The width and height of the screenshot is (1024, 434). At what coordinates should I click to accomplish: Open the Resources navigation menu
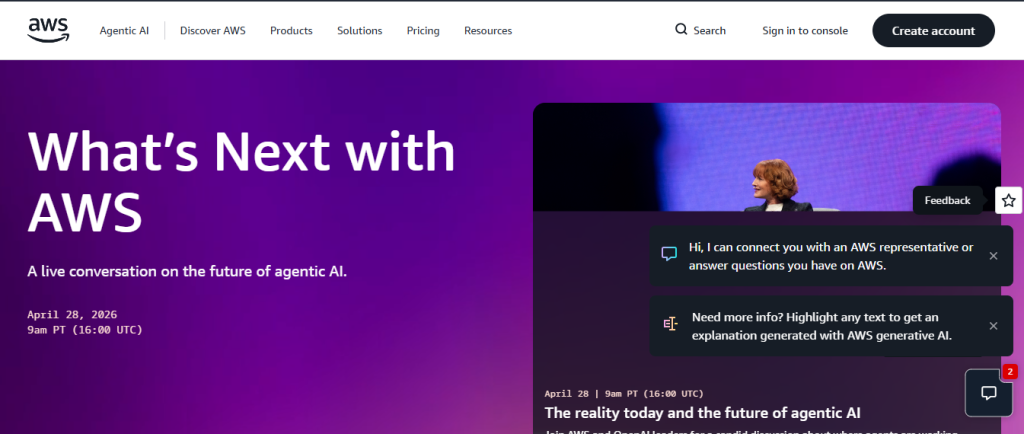click(x=488, y=31)
